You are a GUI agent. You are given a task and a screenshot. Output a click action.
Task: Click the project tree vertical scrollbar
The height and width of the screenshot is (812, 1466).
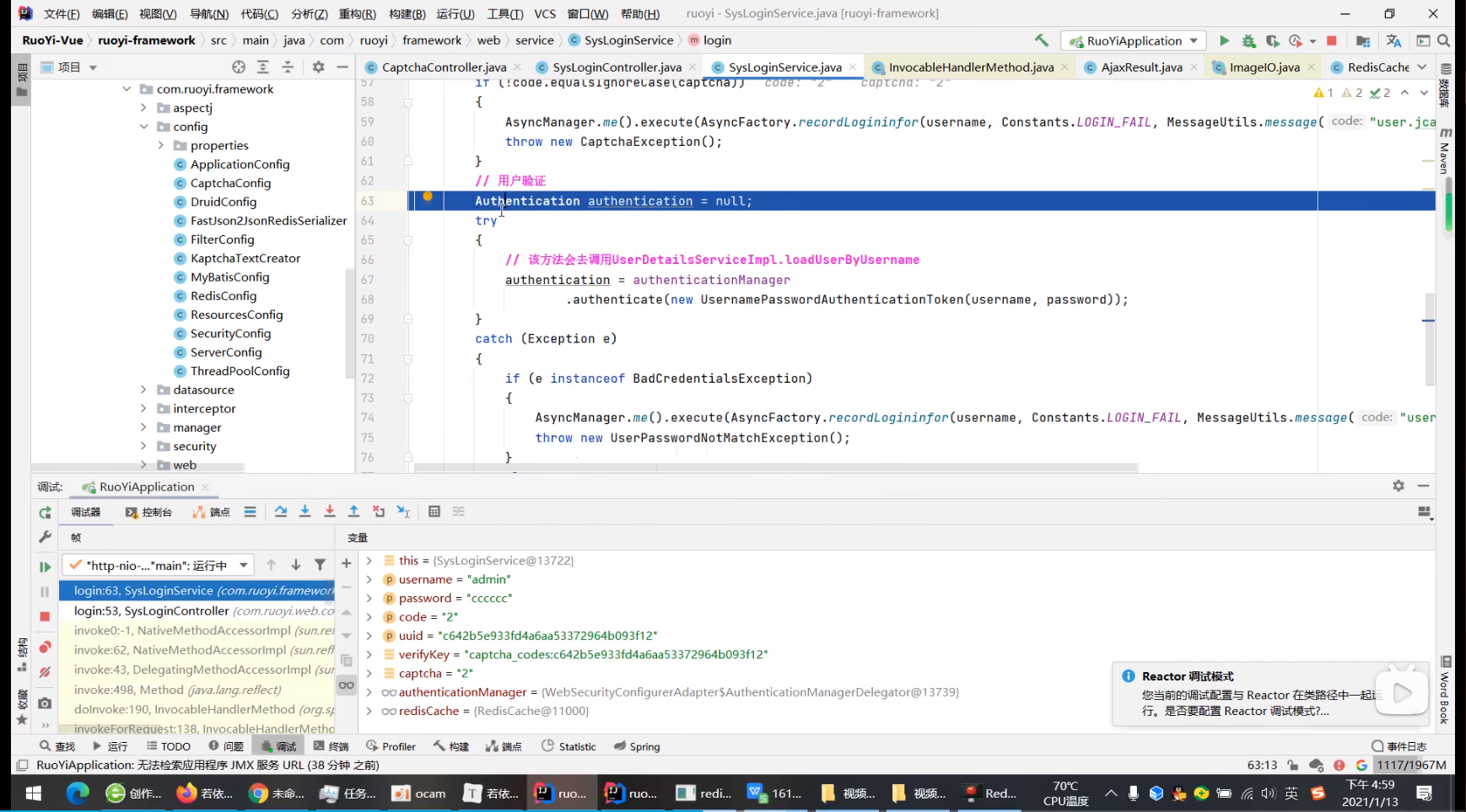tap(349, 325)
